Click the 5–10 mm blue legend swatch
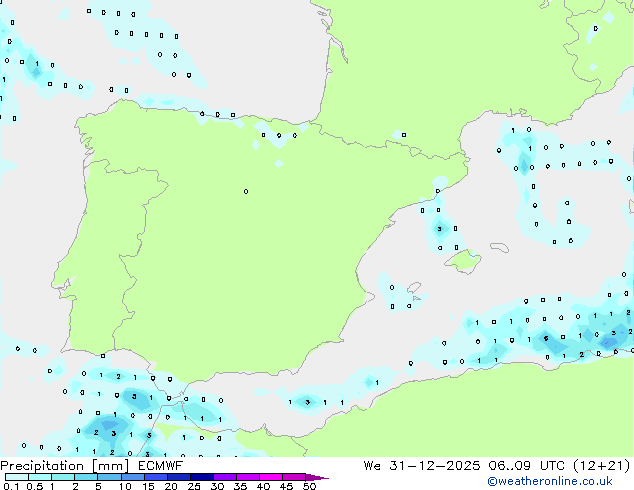 [x=110, y=477]
